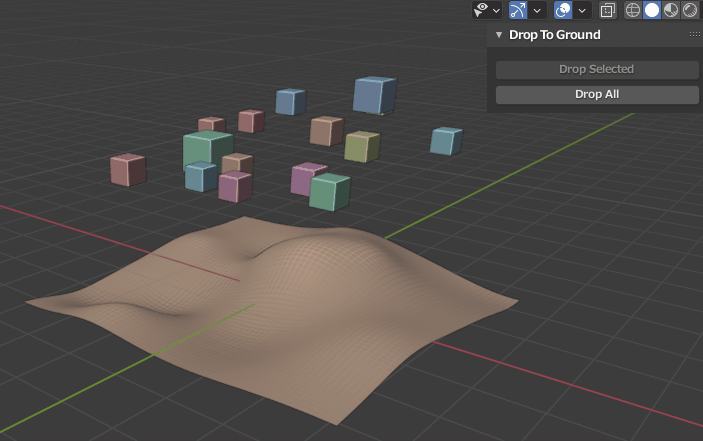Open the selectability and visibility popover

pos(487,10)
